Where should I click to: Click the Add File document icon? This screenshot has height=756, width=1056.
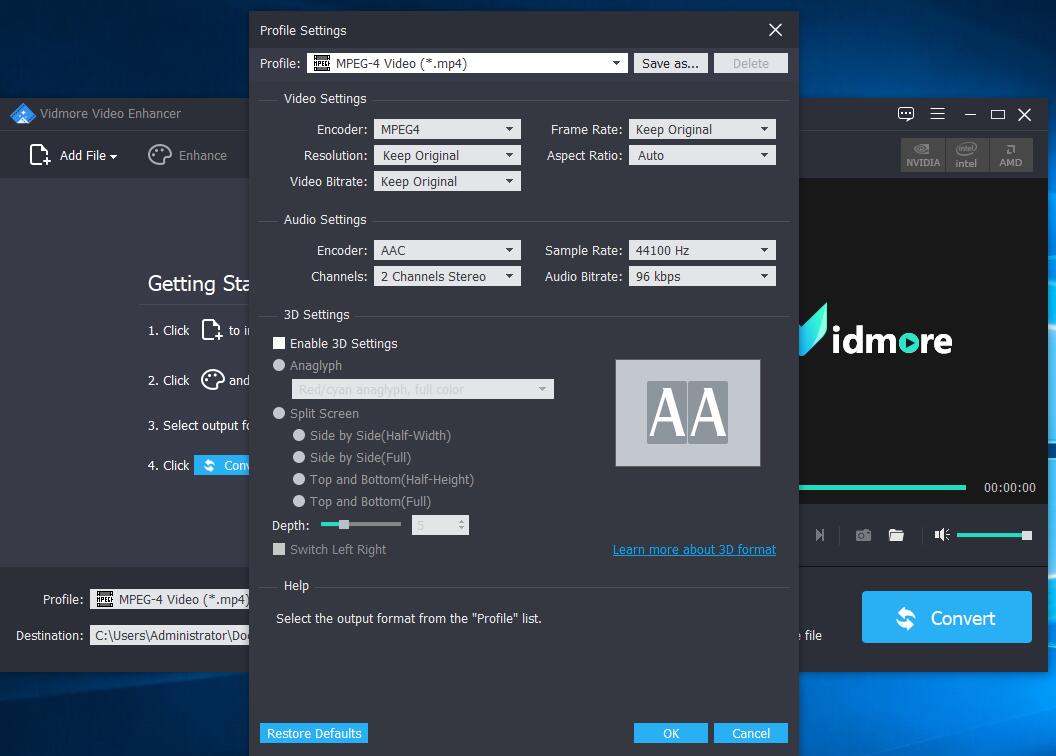(x=40, y=155)
